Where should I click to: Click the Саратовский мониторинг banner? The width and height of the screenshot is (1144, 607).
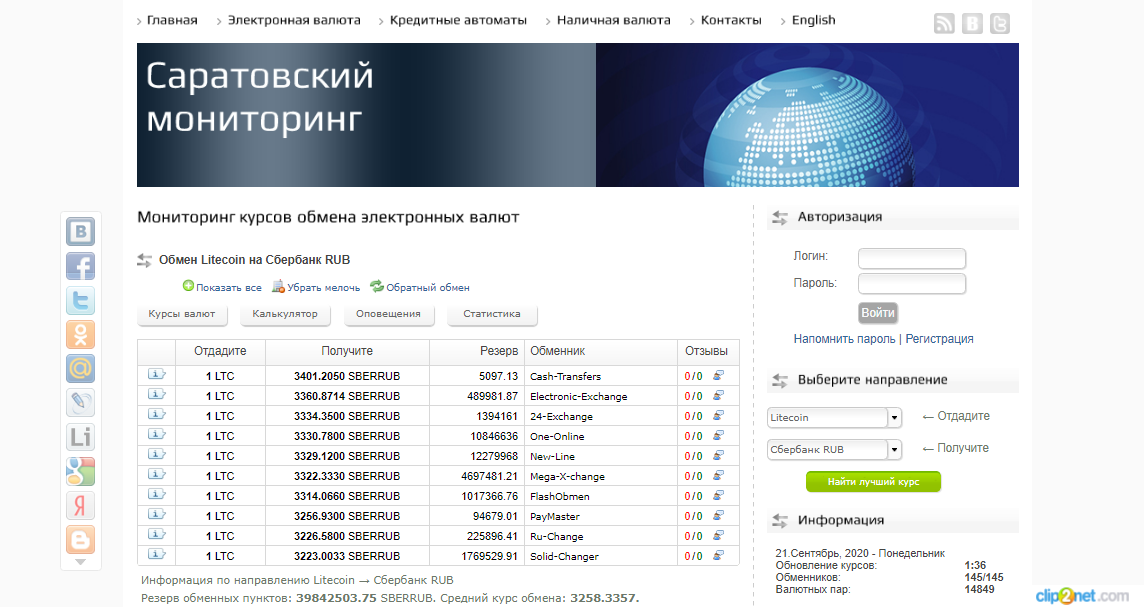pyautogui.click(x=578, y=115)
